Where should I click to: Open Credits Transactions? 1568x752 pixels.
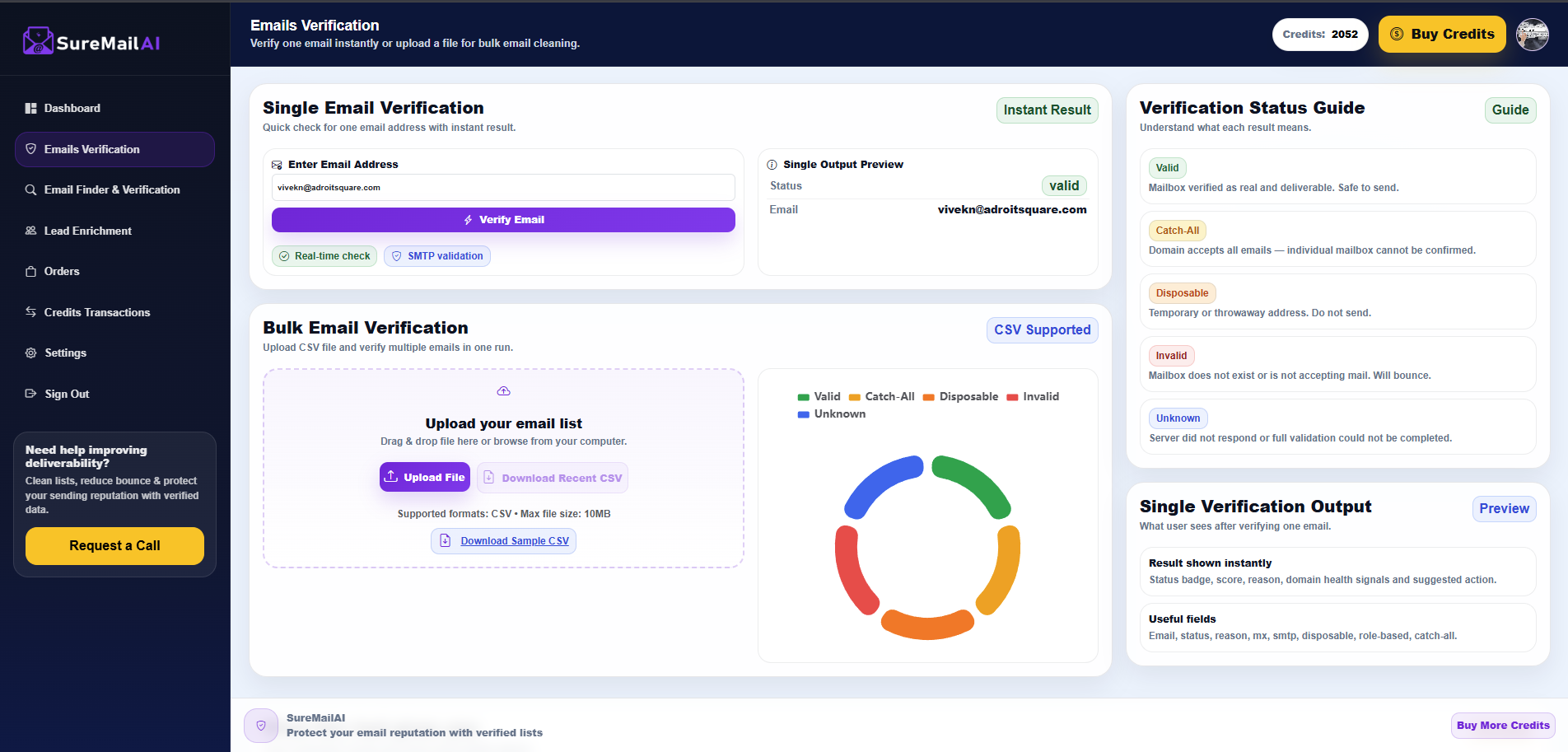point(114,312)
